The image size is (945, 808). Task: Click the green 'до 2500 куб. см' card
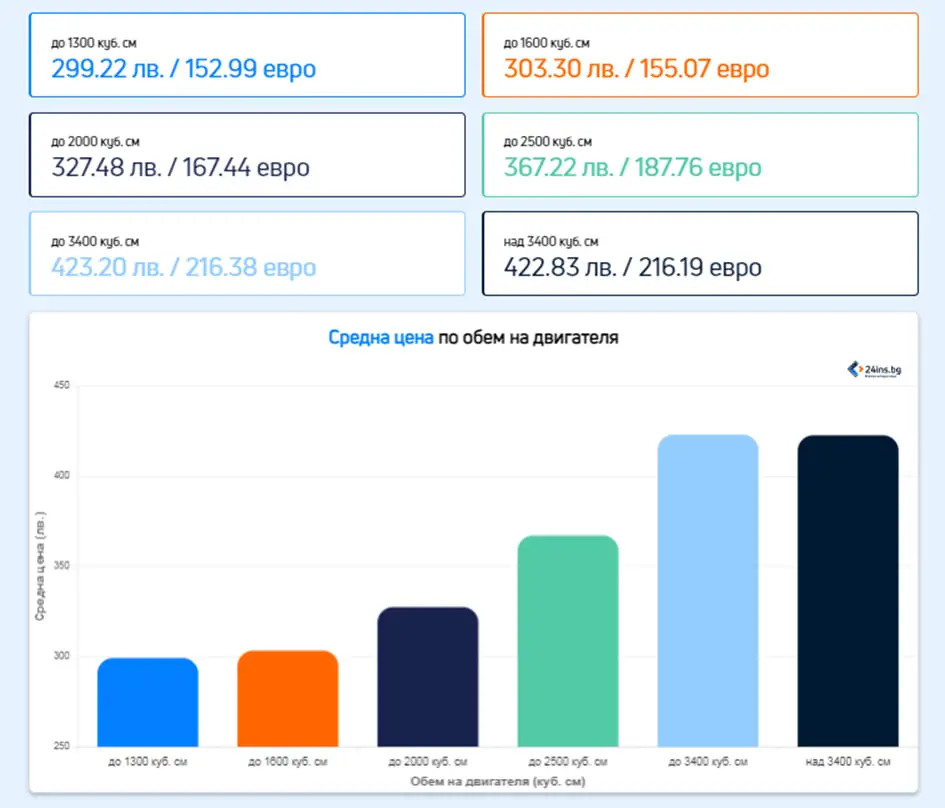coord(699,155)
